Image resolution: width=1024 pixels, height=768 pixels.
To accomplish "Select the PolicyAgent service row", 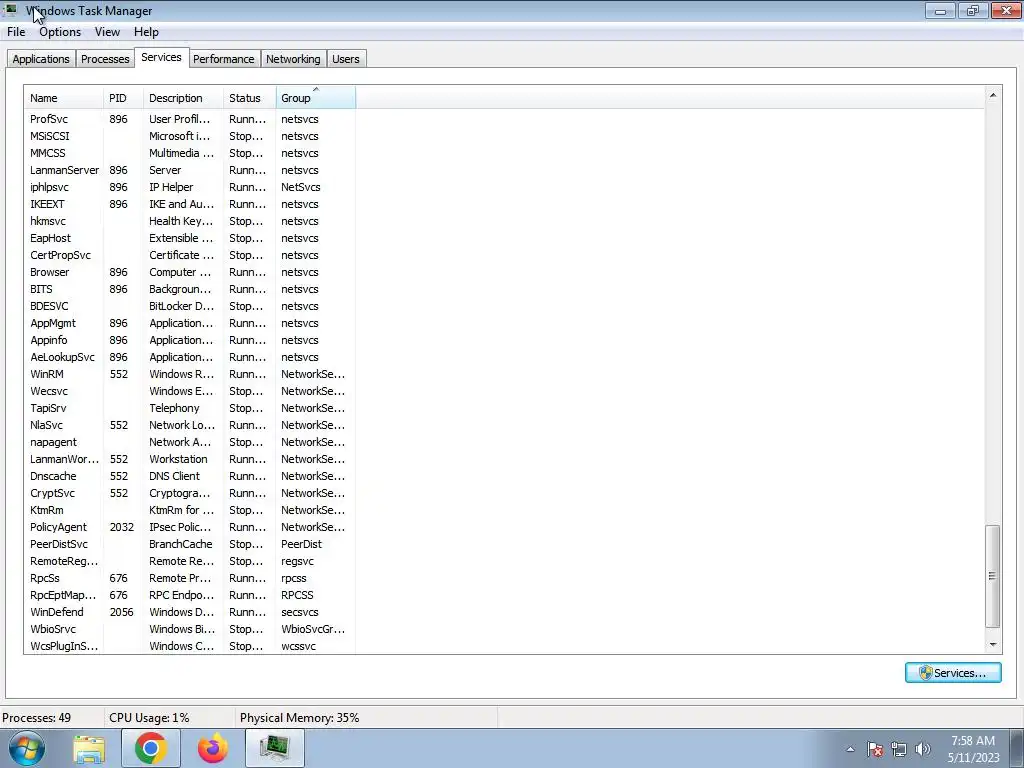I will pos(190,526).
